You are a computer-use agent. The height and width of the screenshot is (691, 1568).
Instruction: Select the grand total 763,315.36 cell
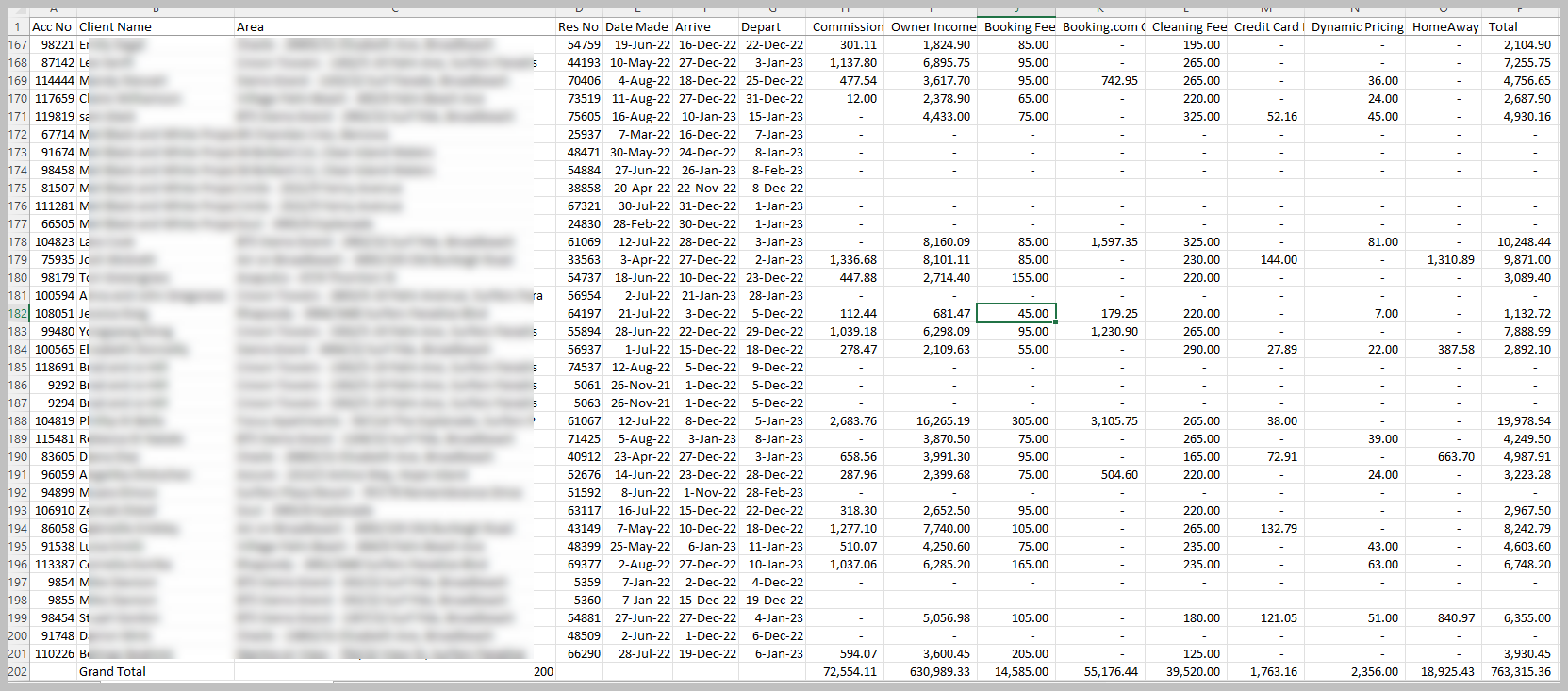(1520, 672)
